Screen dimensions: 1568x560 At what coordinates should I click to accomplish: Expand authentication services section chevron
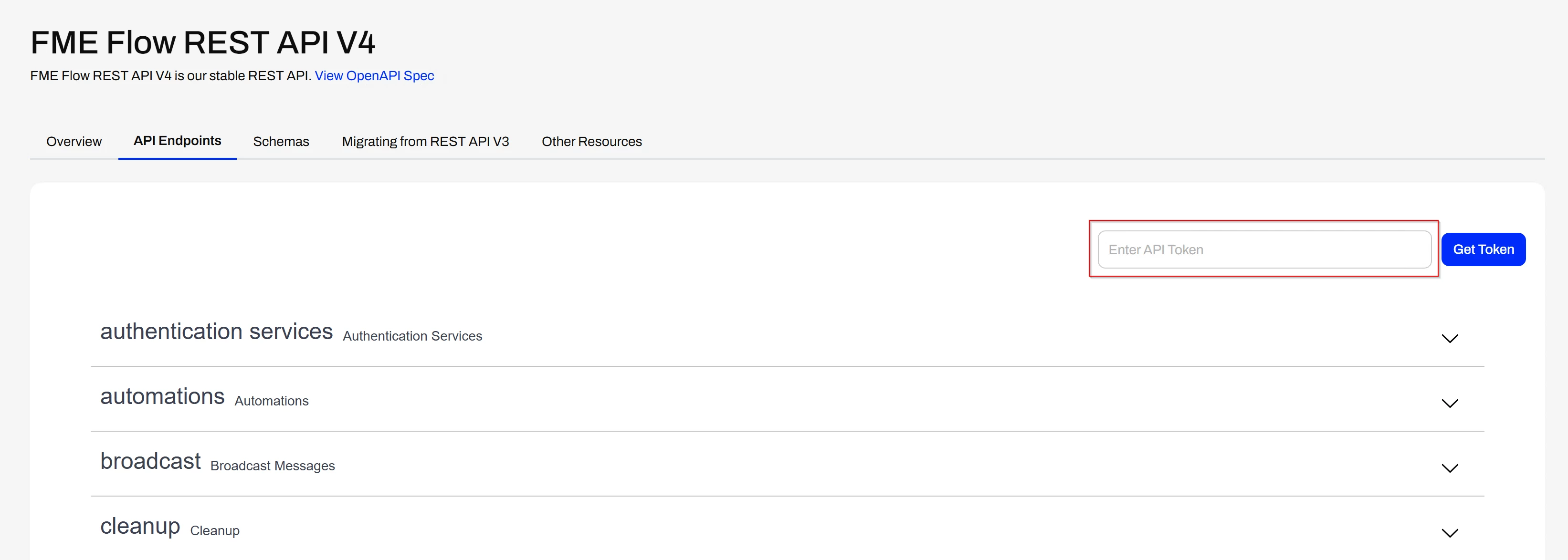tap(1449, 339)
